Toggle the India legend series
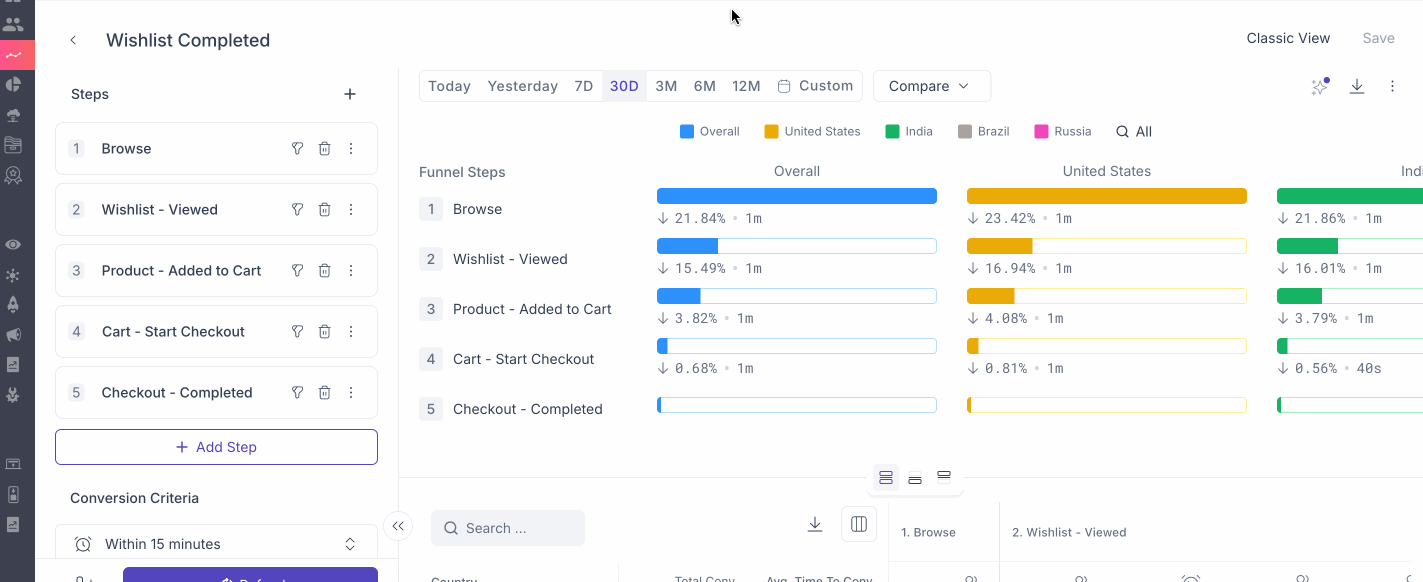The image size is (1423, 582). pyautogui.click(x=908, y=131)
